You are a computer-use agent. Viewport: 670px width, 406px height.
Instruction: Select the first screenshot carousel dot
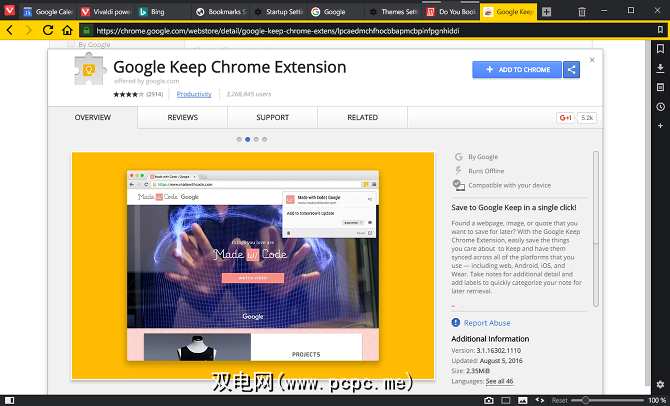pos(239,139)
